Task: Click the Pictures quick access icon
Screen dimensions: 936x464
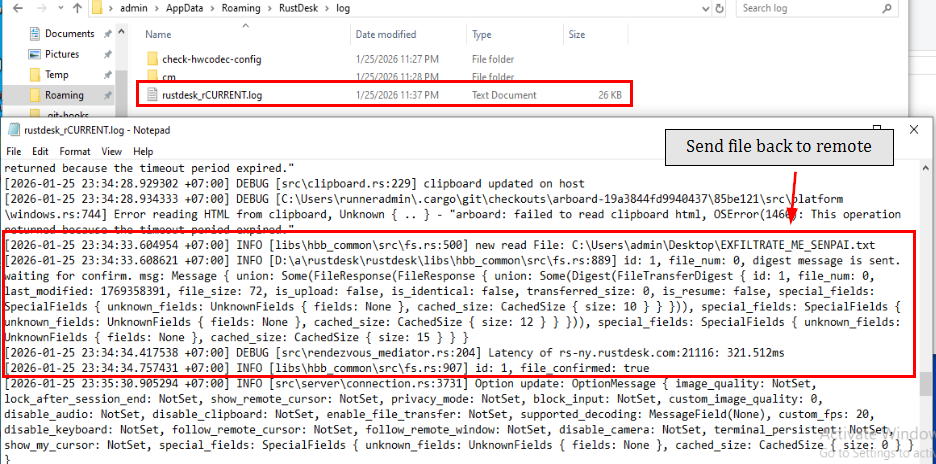Action: pos(35,54)
